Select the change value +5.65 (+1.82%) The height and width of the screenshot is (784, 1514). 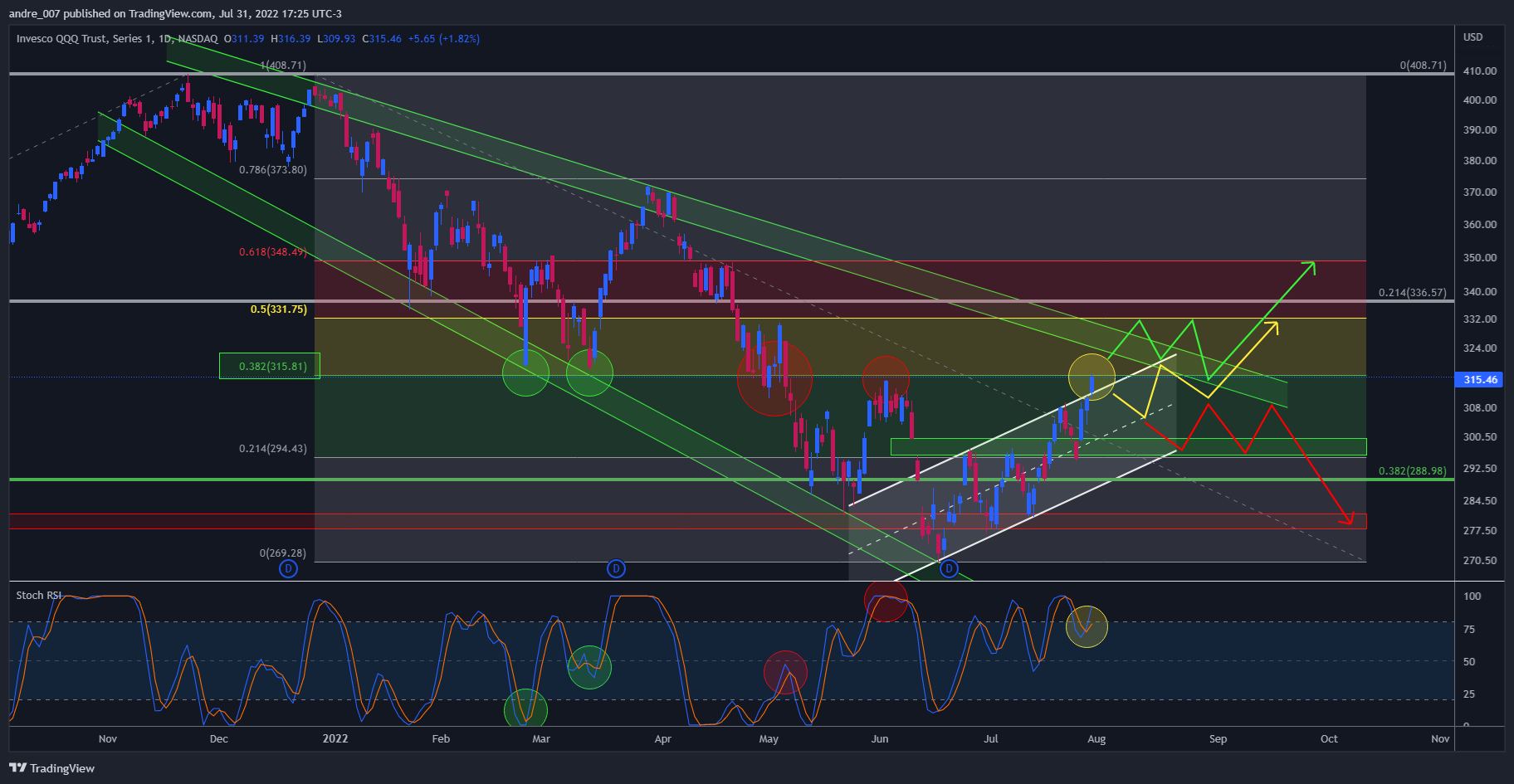[x=444, y=39]
